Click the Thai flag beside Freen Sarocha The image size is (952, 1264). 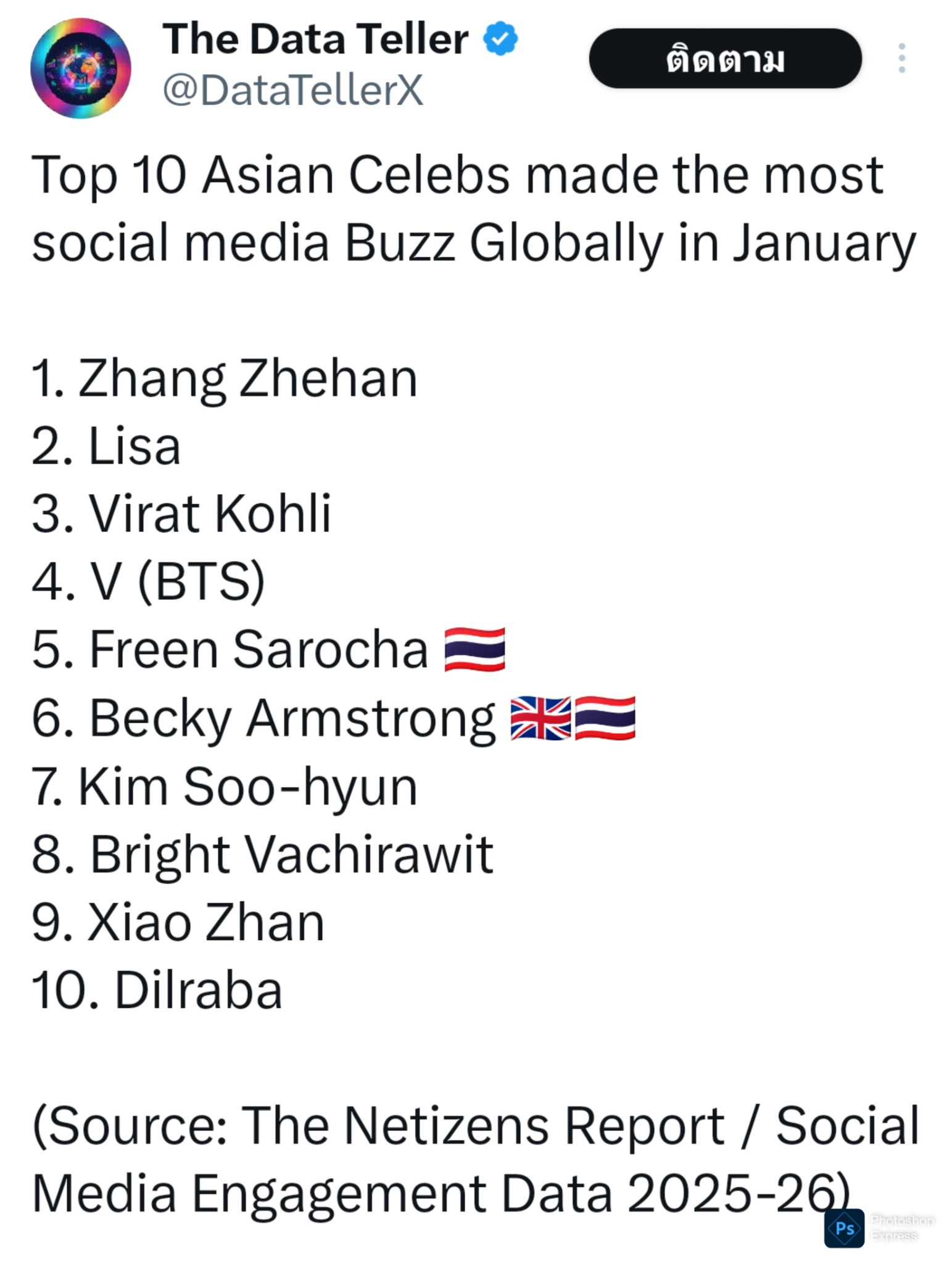474,649
